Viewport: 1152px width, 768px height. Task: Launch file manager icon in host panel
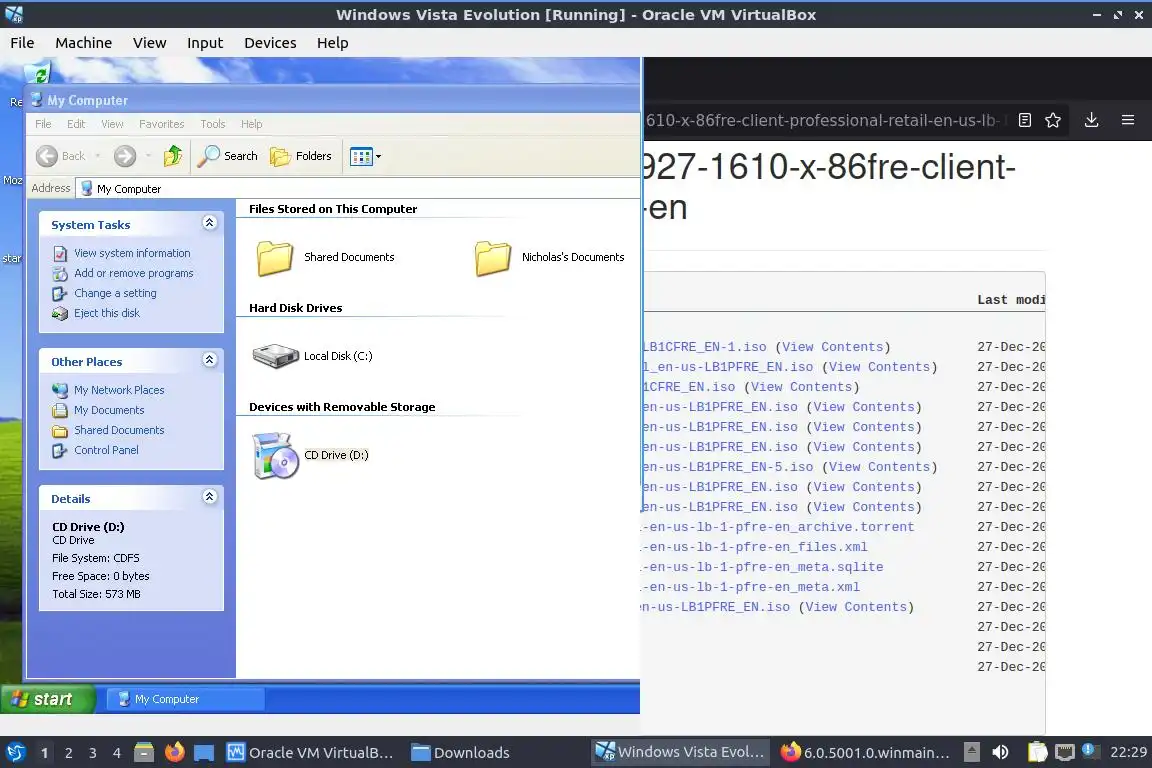(144, 752)
